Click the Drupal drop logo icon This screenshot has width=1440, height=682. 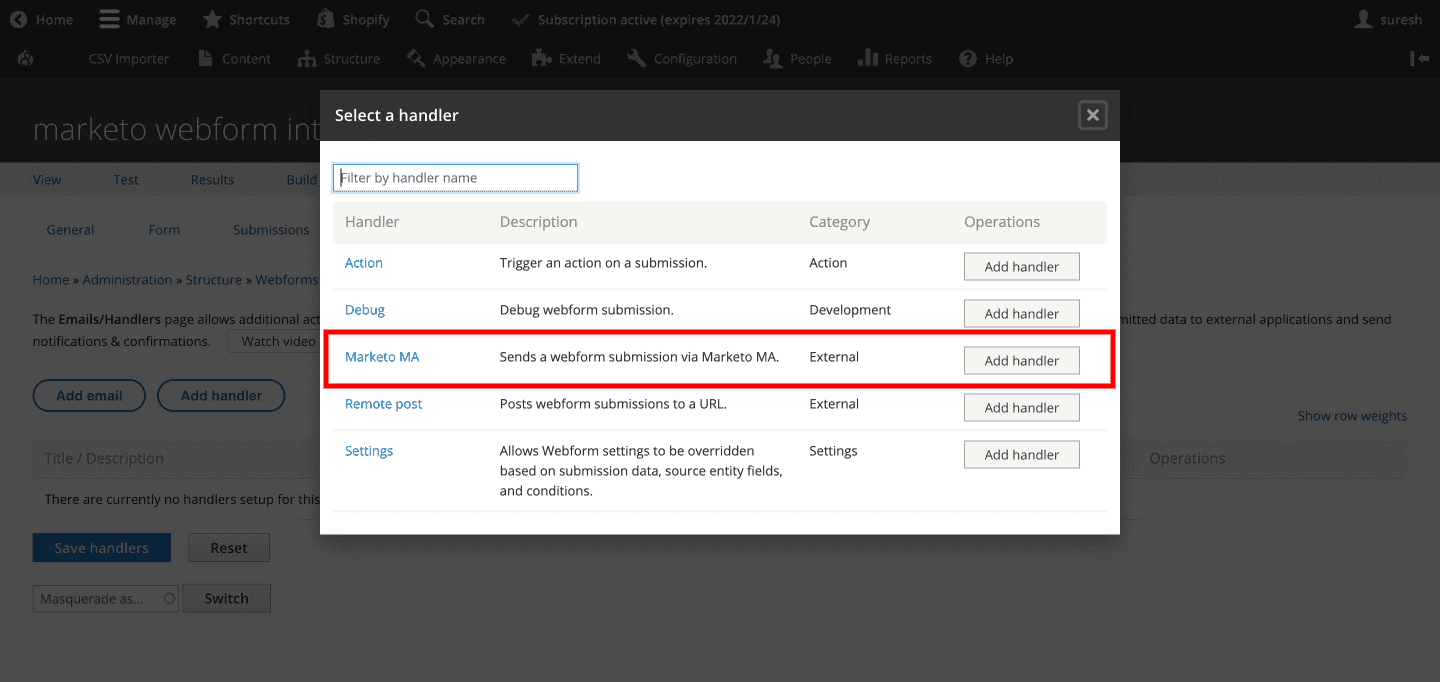click(x=26, y=59)
